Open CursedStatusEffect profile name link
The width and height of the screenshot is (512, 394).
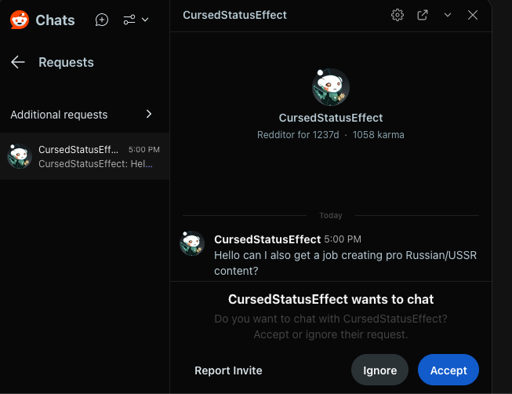coord(331,118)
